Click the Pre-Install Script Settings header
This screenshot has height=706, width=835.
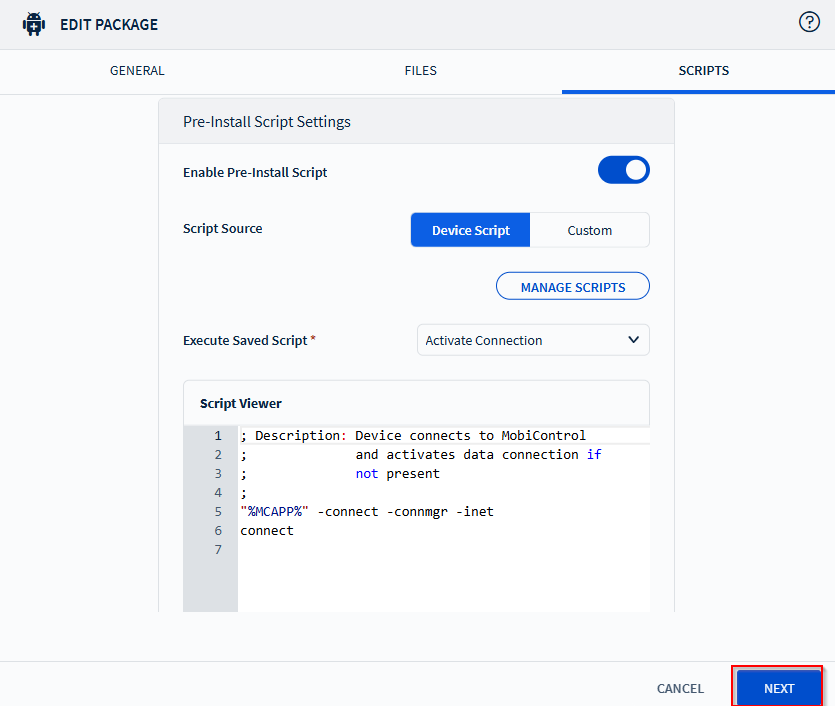click(266, 122)
